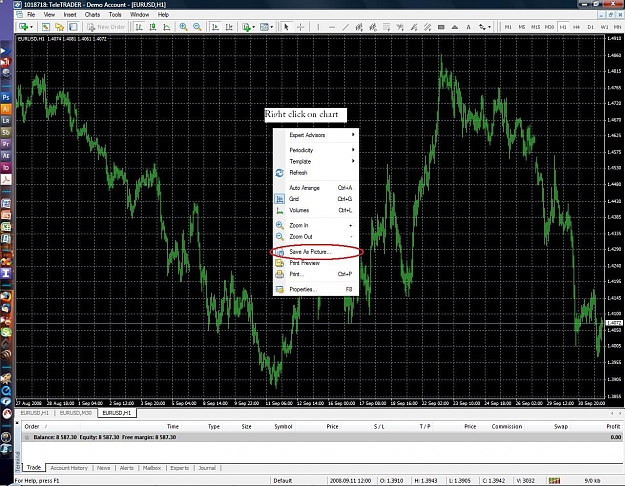The width and height of the screenshot is (625, 486).
Task: Set timeframe to M1
Action: click(508, 27)
